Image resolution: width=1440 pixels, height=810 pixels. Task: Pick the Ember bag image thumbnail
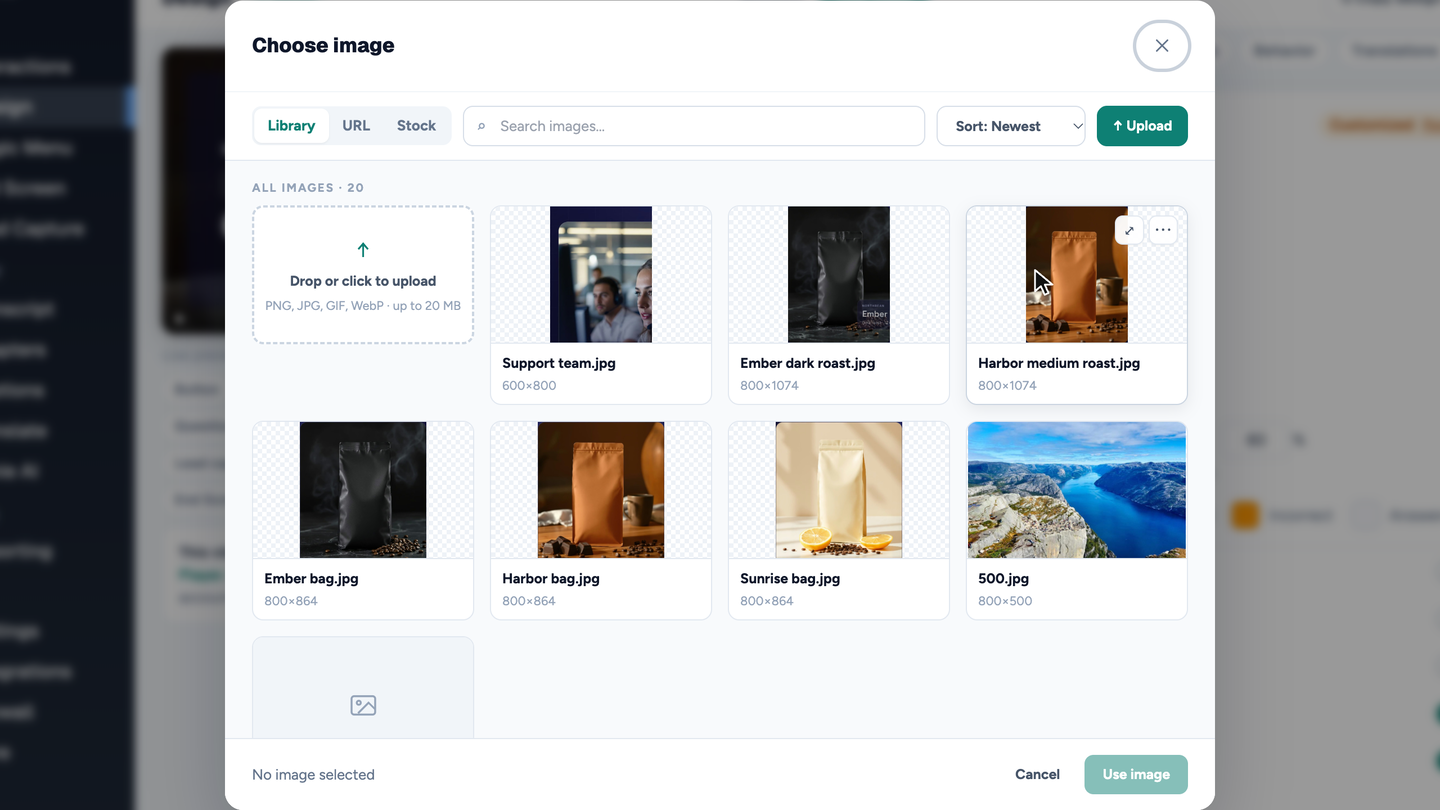click(x=363, y=490)
